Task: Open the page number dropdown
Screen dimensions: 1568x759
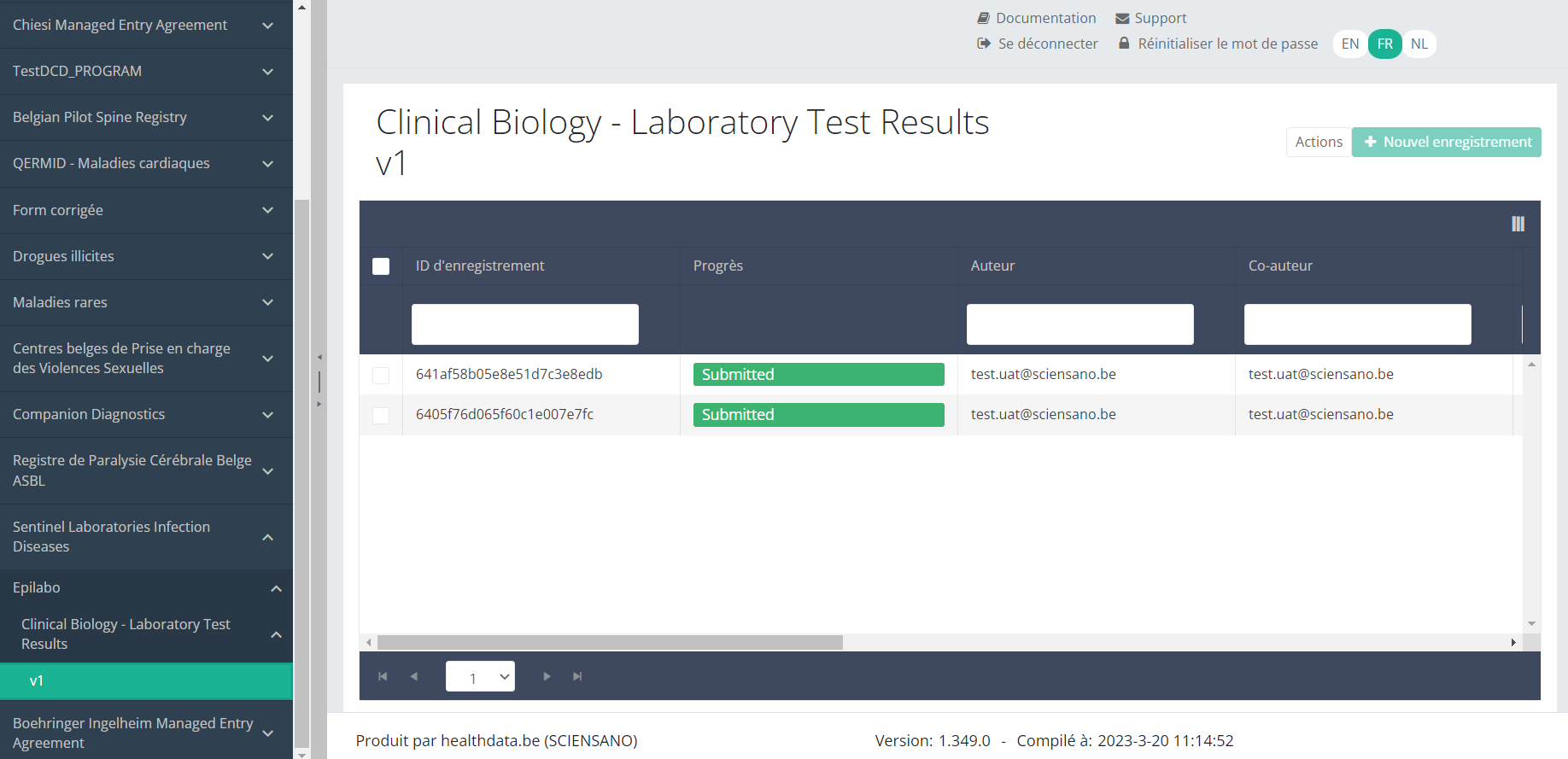Action: coord(480,676)
